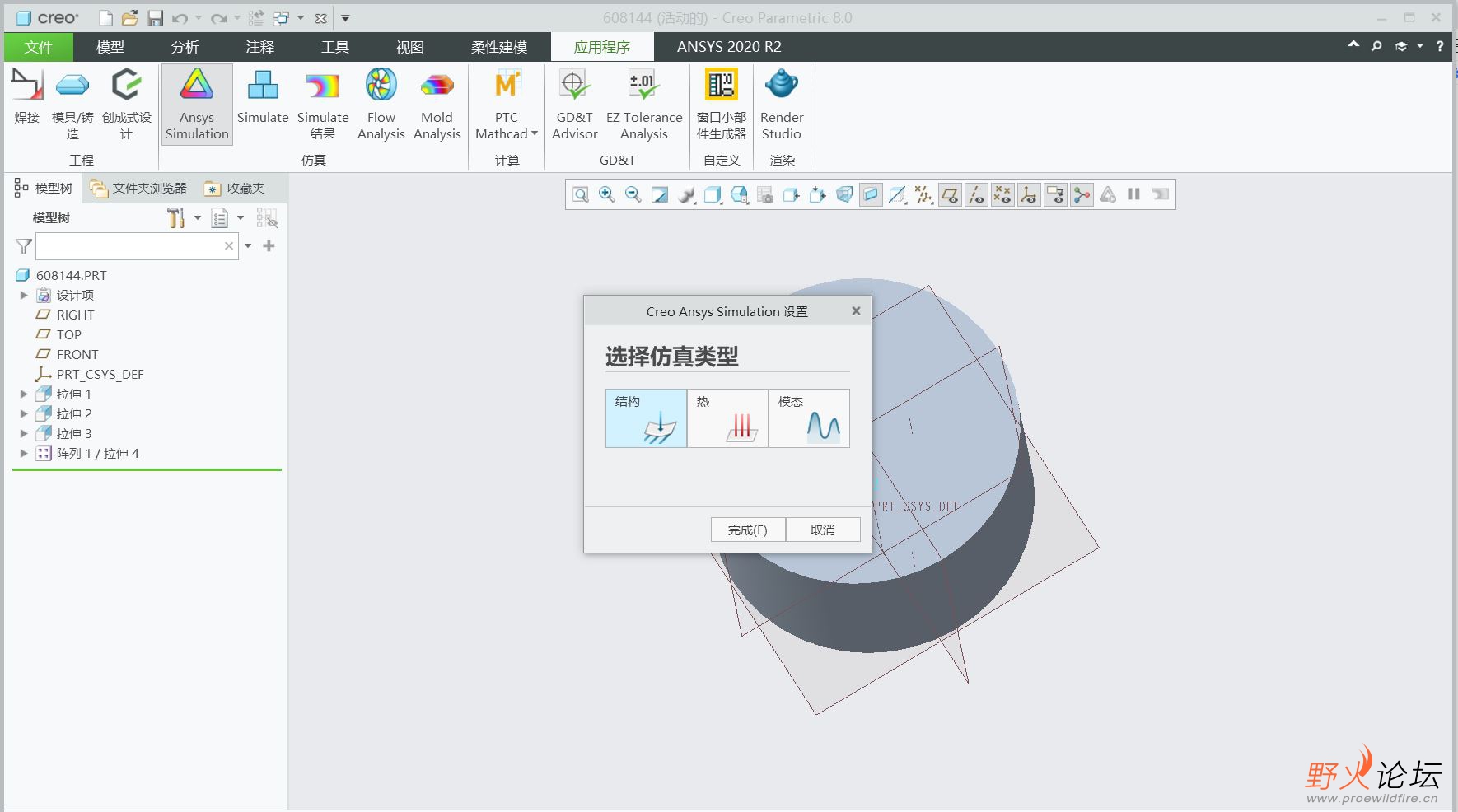1458x812 pixels.
Task: Open GD&T Advisor
Action: click(x=574, y=104)
